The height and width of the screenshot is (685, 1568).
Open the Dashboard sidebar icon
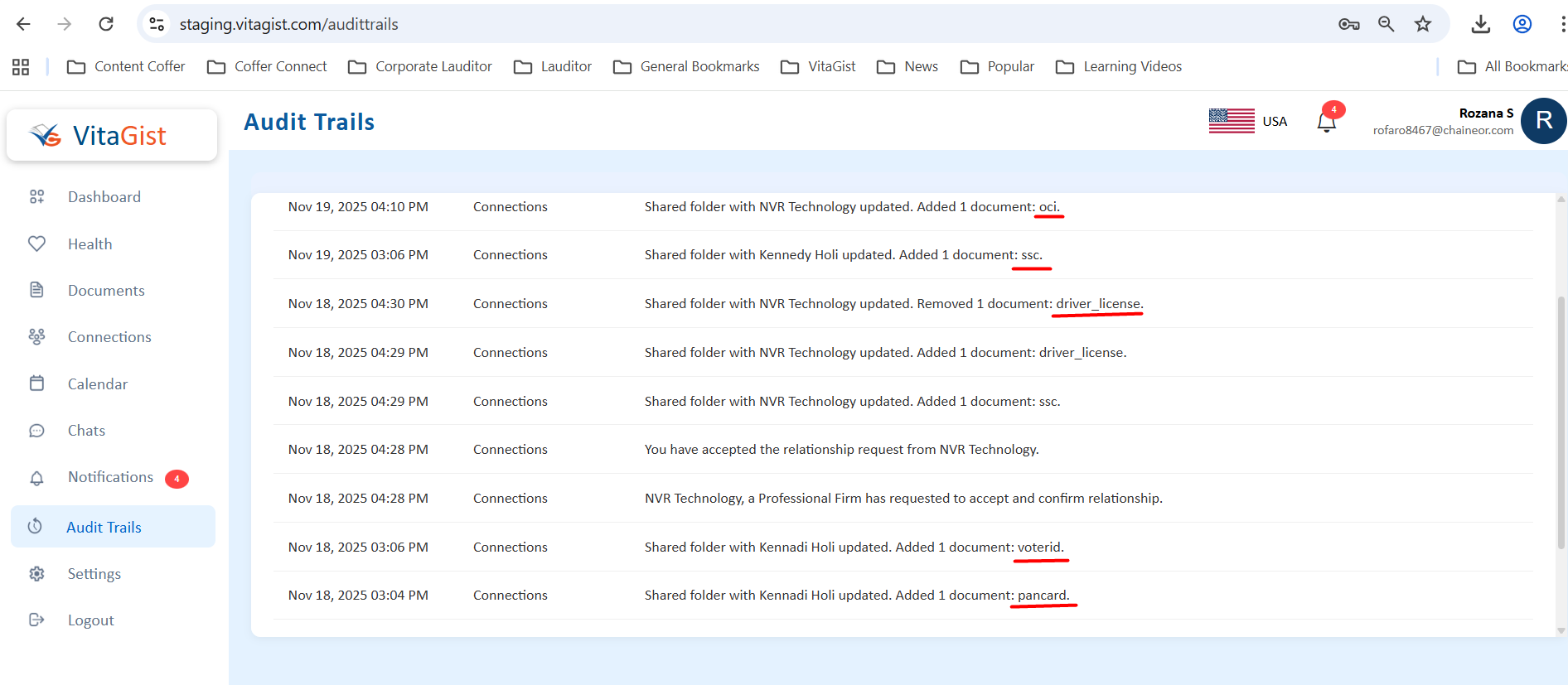[36, 197]
